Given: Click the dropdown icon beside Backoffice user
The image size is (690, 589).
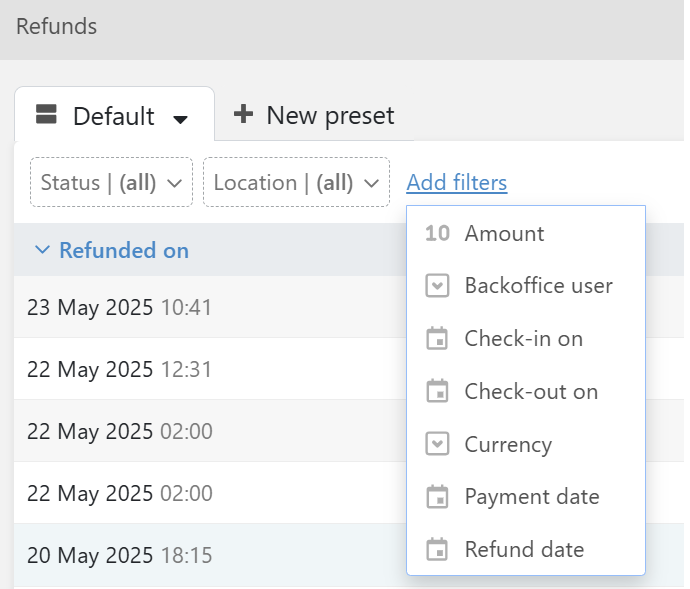Looking at the screenshot, I should click(x=437, y=286).
